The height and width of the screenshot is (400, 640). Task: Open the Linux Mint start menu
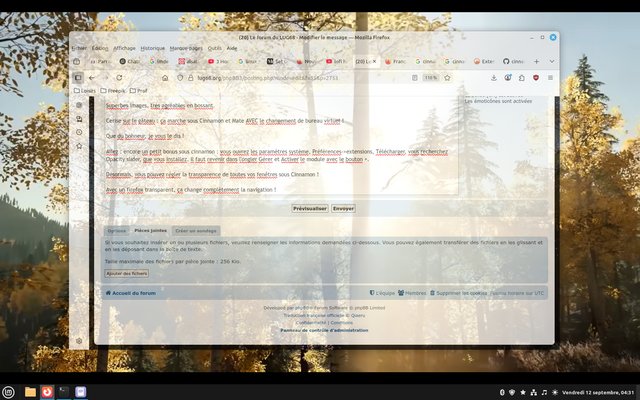pyautogui.click(x=9, y=391)
